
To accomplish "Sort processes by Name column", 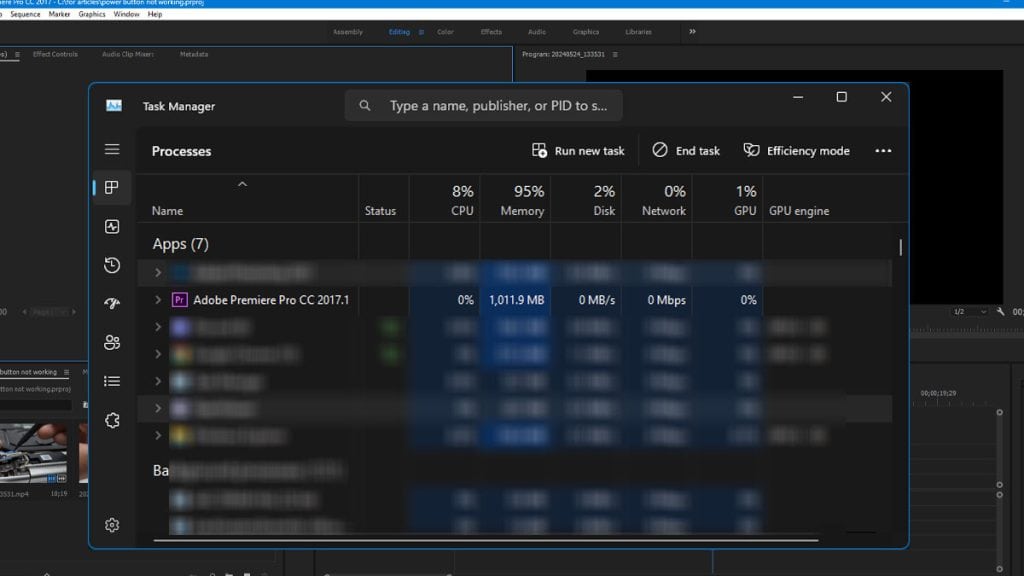I will click(x=167, y=211).
